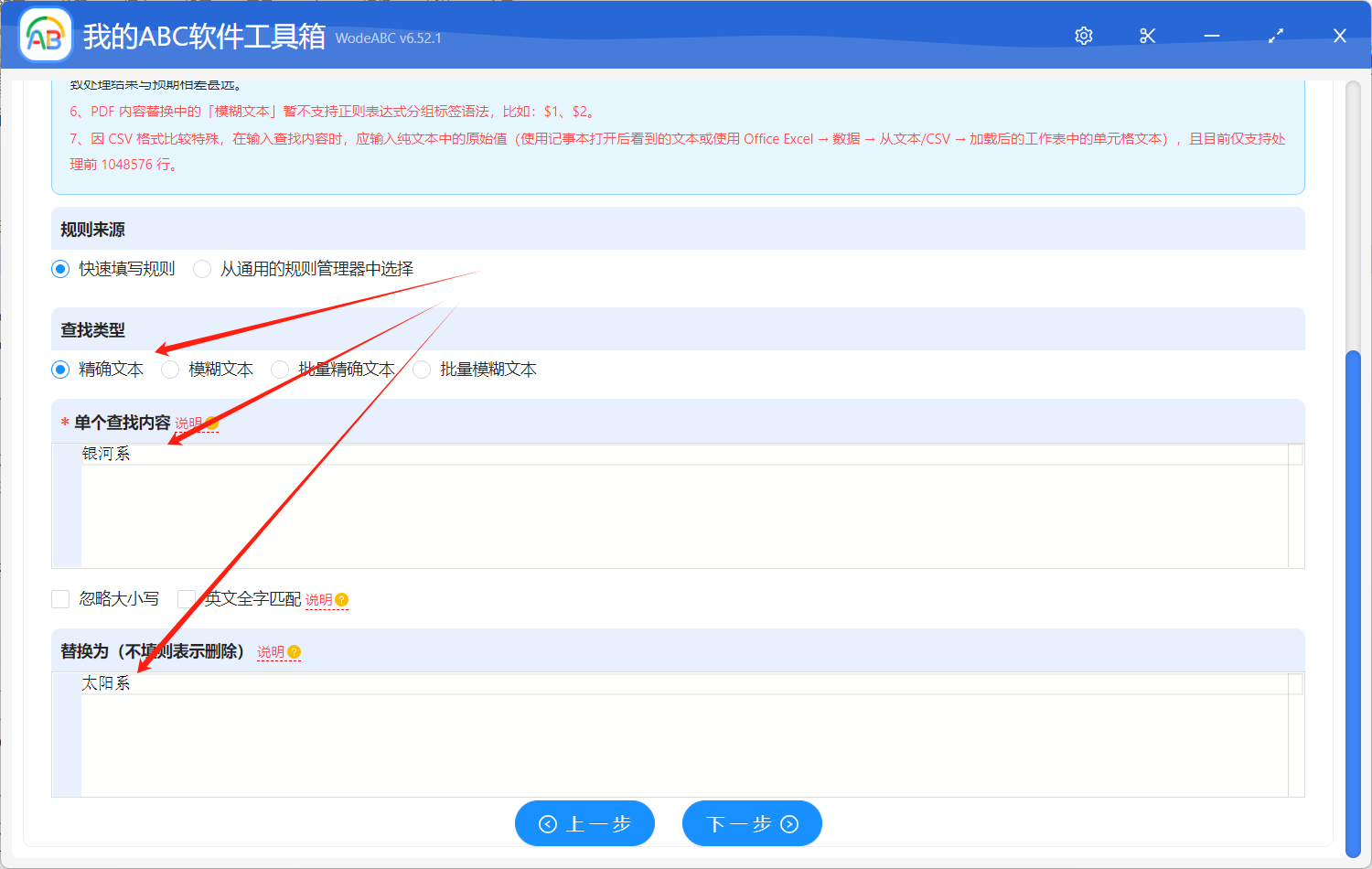1372x869 pixels.
Task: Check the 英文全字匹配 option
Action: [187, 599]
